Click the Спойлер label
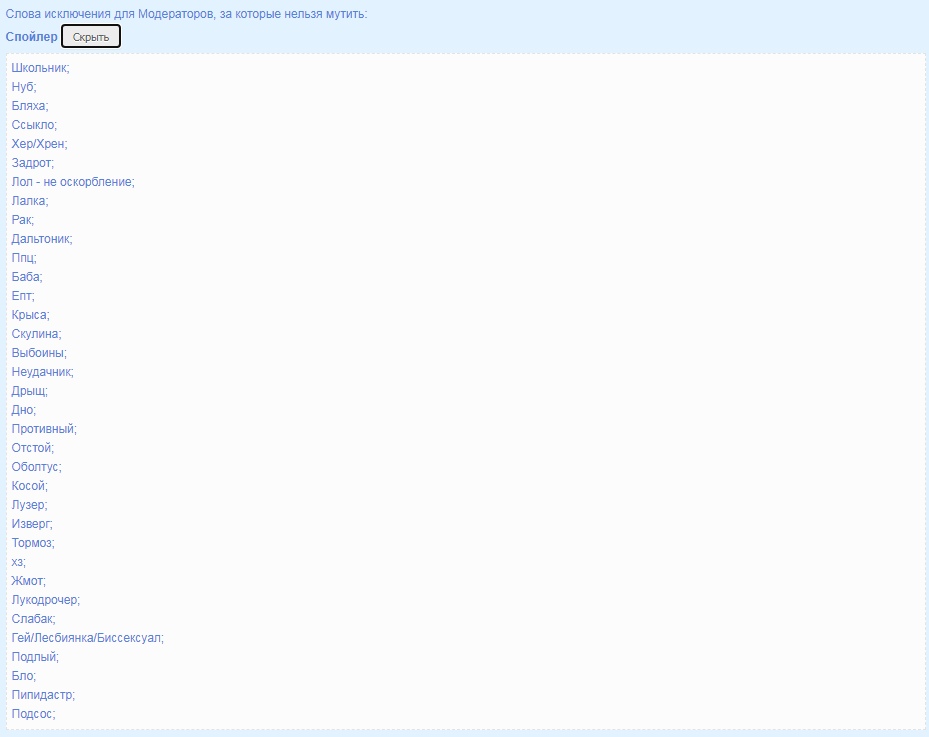The image size is (929, 737). [x=32, y=37]
